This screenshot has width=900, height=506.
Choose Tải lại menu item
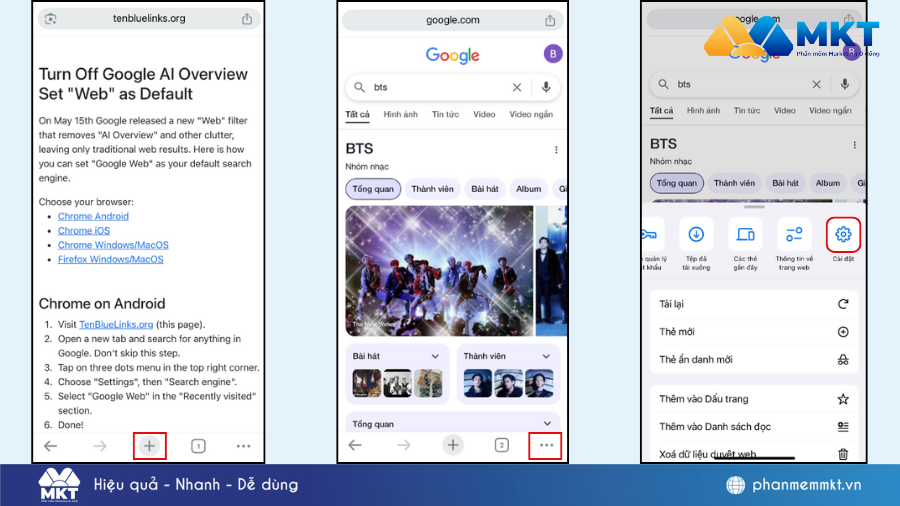(754, 304)
